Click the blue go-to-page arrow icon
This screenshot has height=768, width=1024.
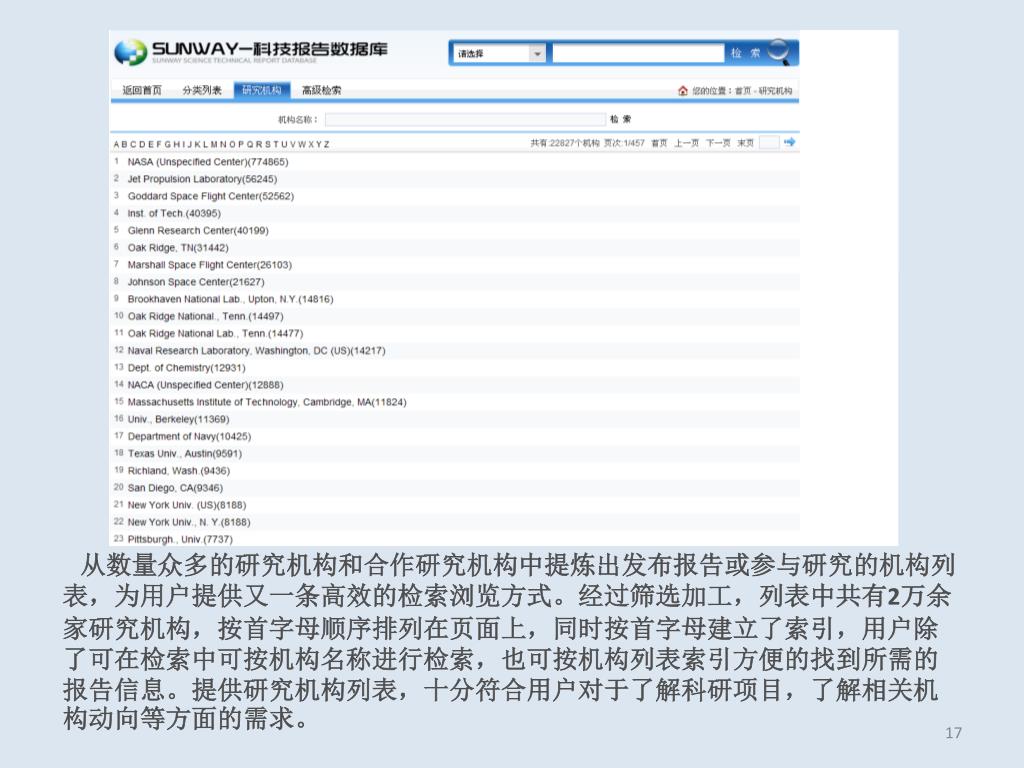[790, 142]
